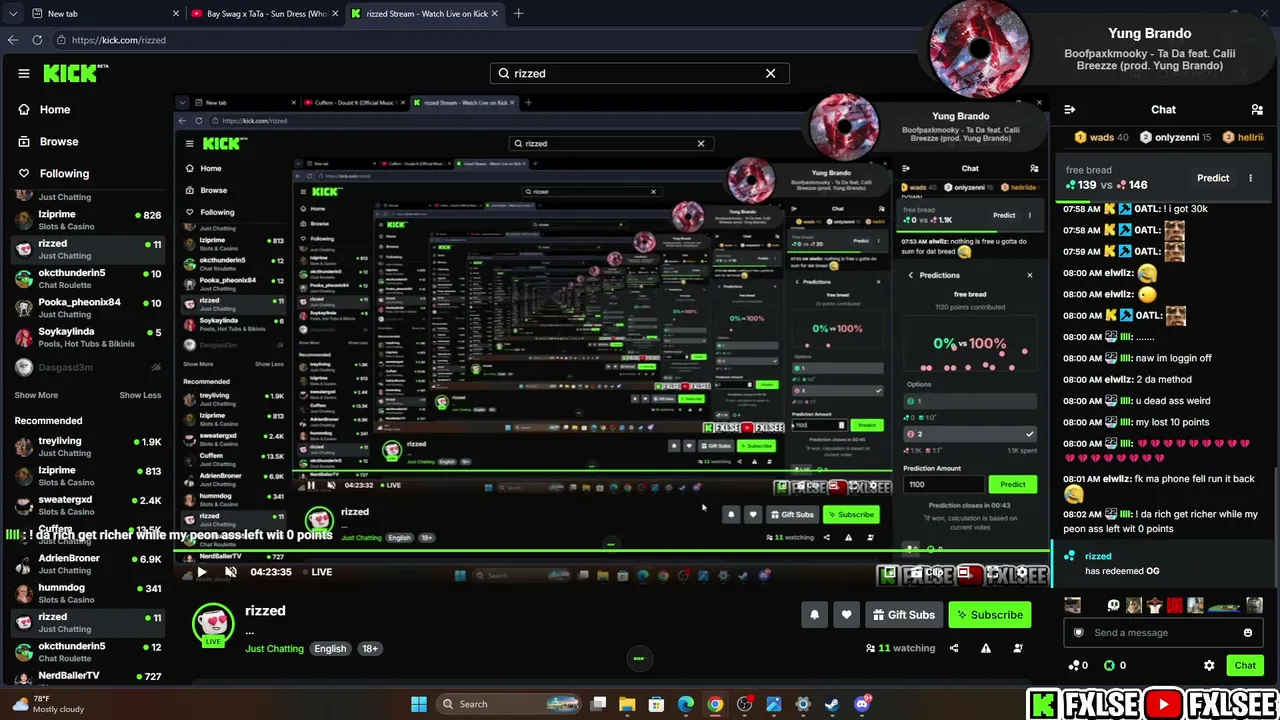Open the Just Chatting category link
The width and height of the screenshot is (1280, 720).
click(x=274, y=649)
